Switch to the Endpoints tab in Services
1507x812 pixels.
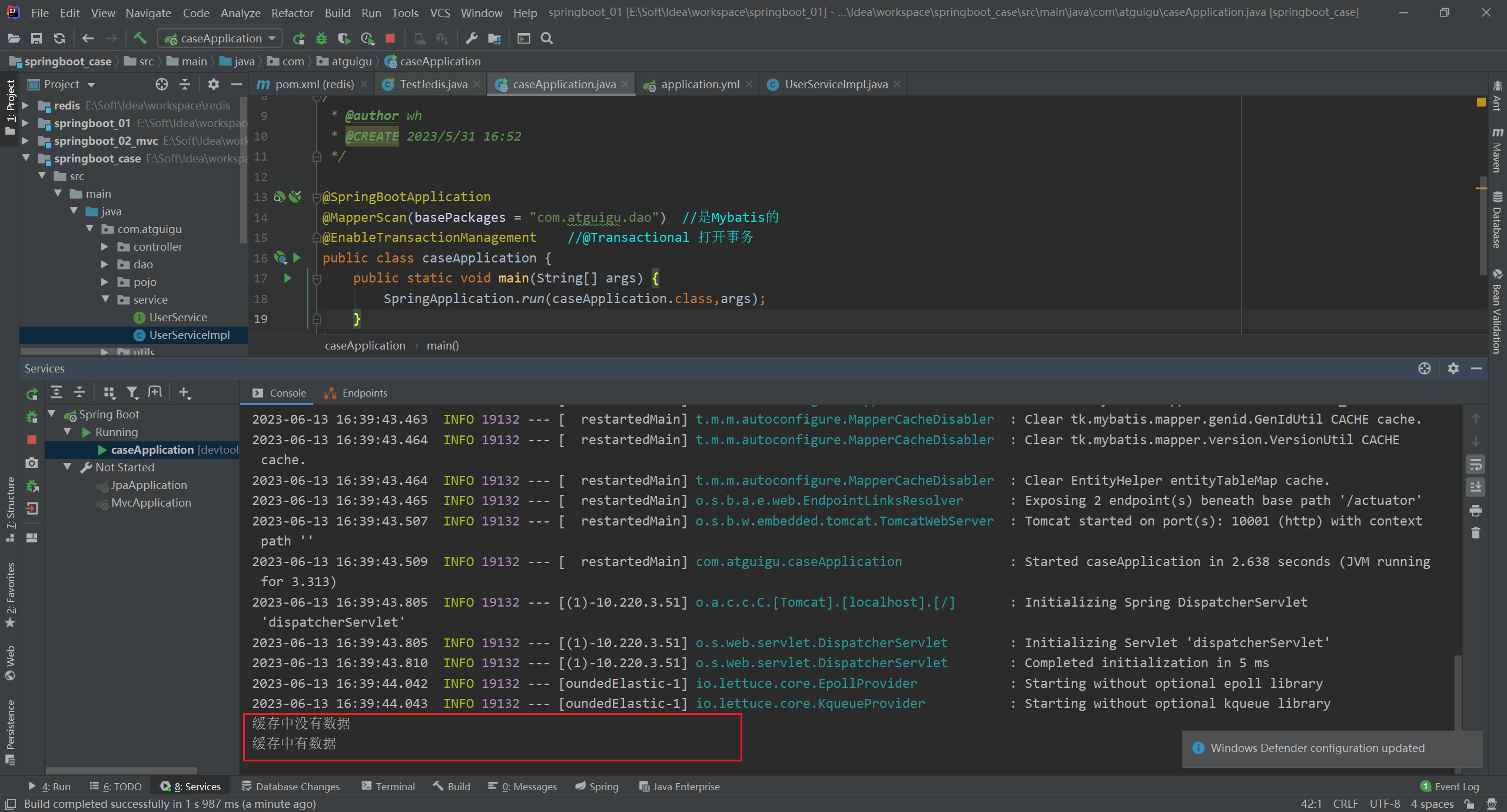tap(356, 393)
